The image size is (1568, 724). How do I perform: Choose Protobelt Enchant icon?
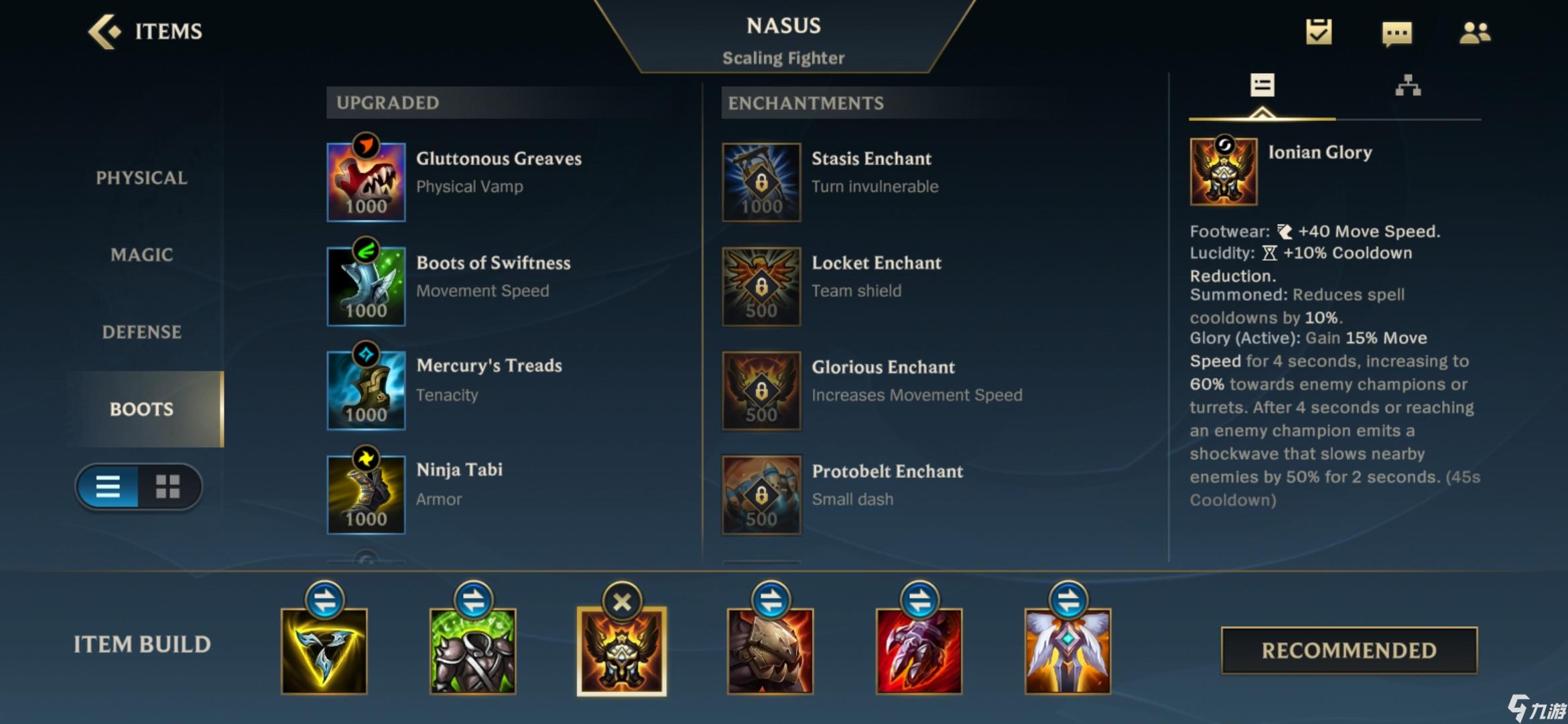click(761, 495)
